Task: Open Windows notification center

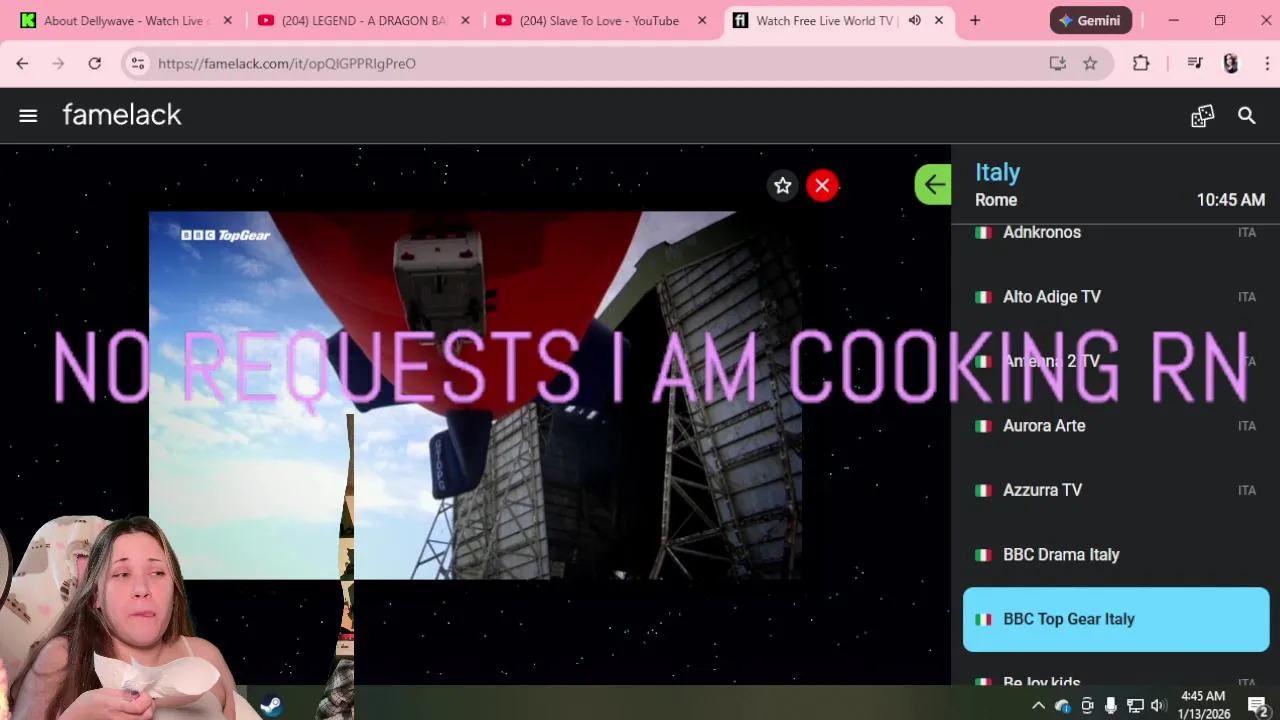Action: pyautogui.click(x=1258, y=706)
